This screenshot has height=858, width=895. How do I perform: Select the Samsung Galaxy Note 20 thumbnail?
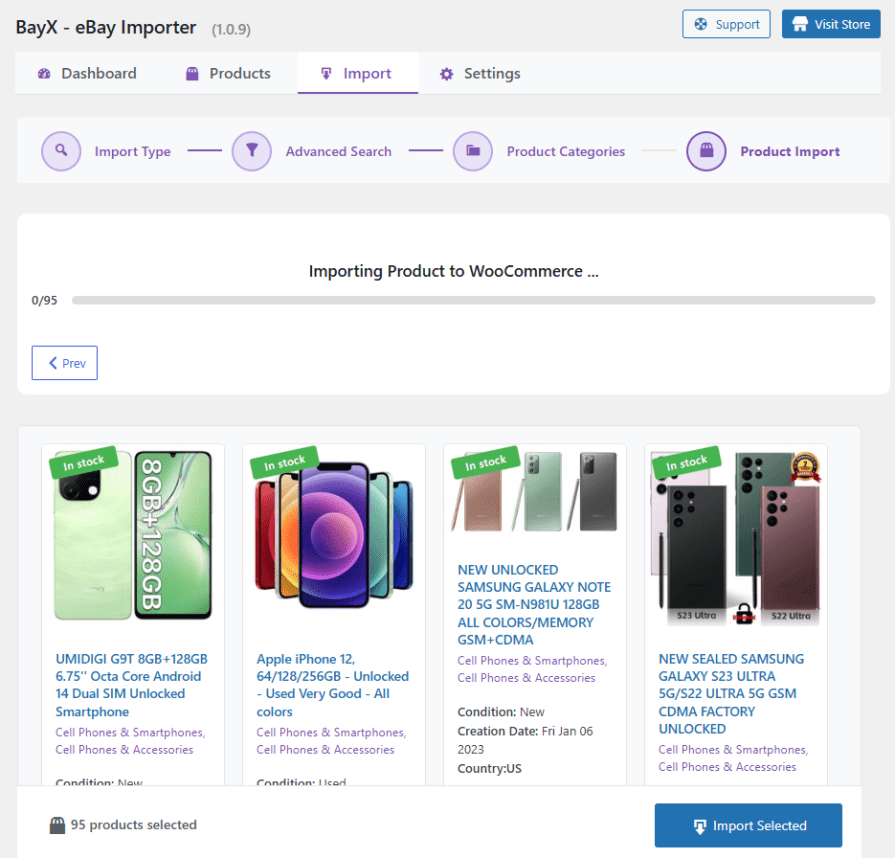[535, 492]
